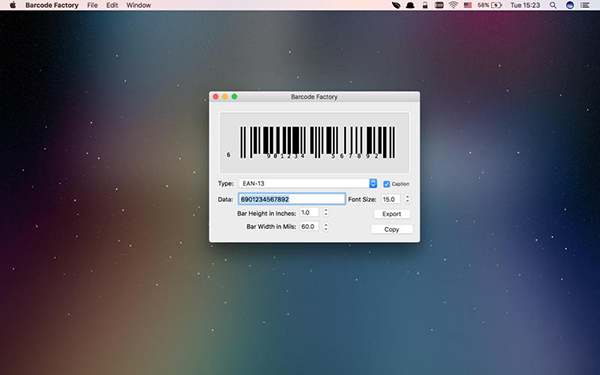This screenshot has height=375, width=600.
Task: Open Spotlight search magnifier
Action: (x=553, y=5)
